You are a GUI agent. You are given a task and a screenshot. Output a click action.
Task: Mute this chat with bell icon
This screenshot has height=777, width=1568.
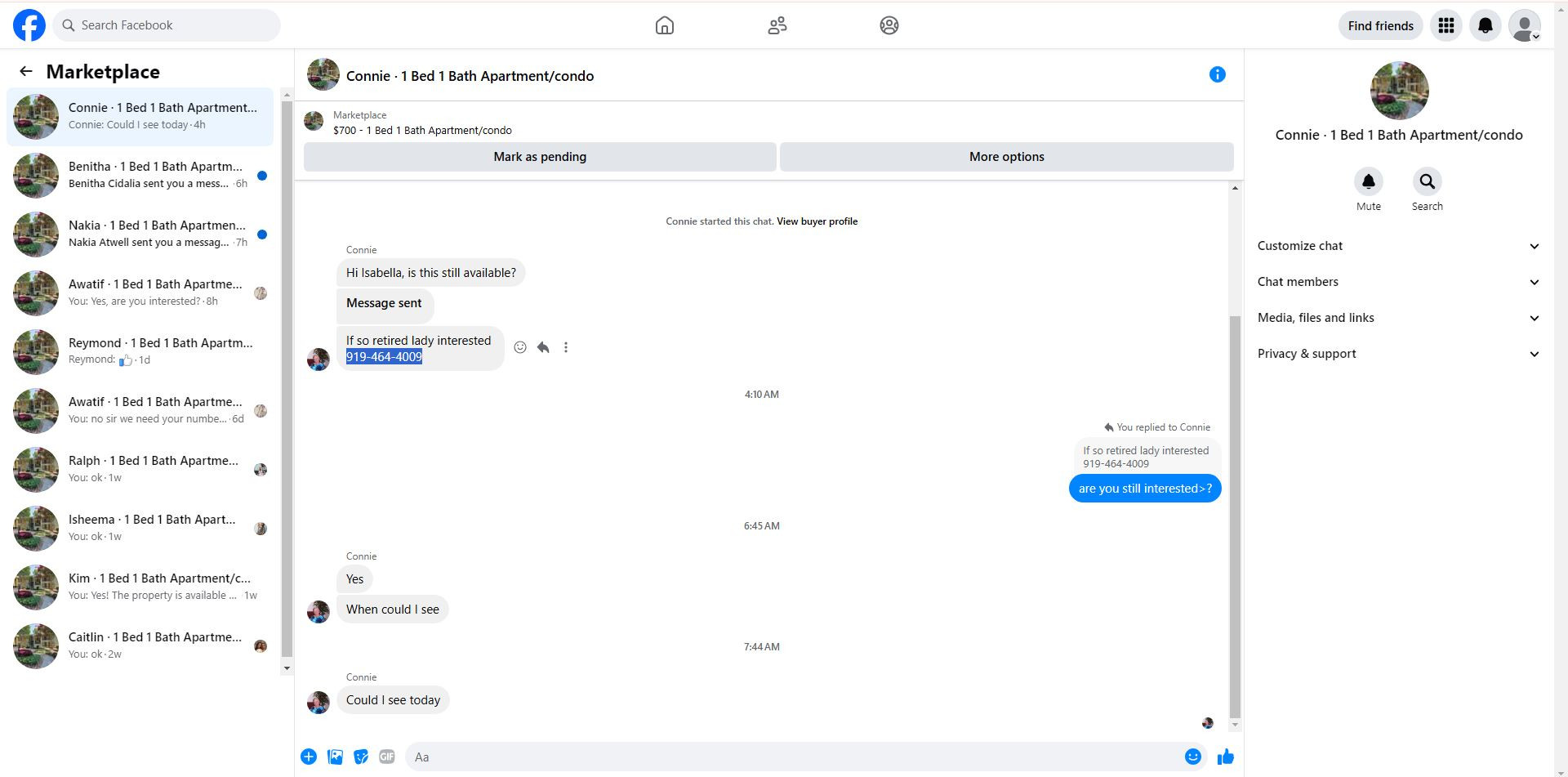click(1369, 181)
